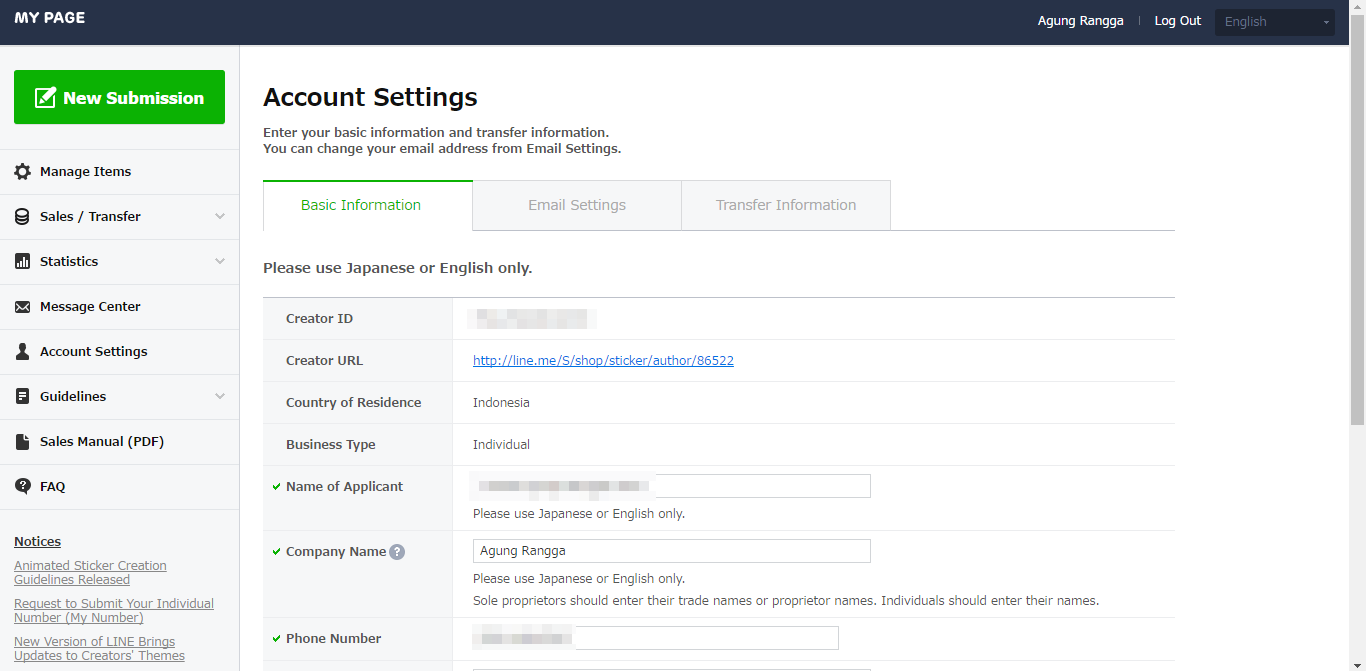
Task: Click the Manage Items gear icon
Action: tap(22, 172)
